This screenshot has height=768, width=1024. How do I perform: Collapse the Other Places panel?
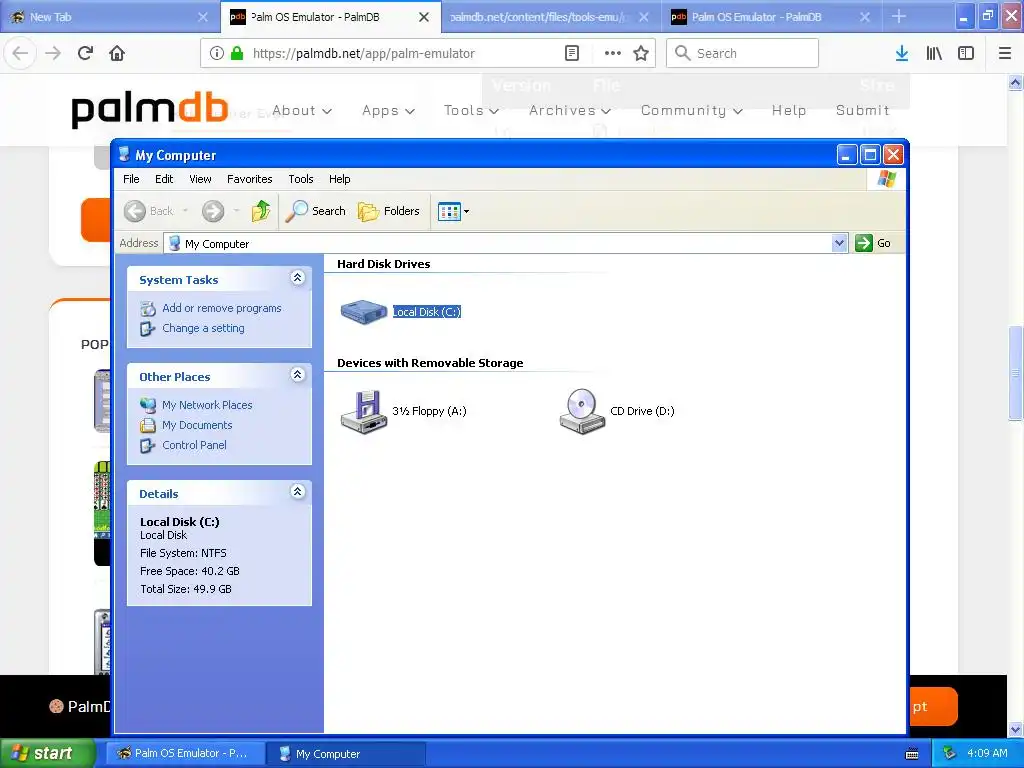(x=298, y=375)
